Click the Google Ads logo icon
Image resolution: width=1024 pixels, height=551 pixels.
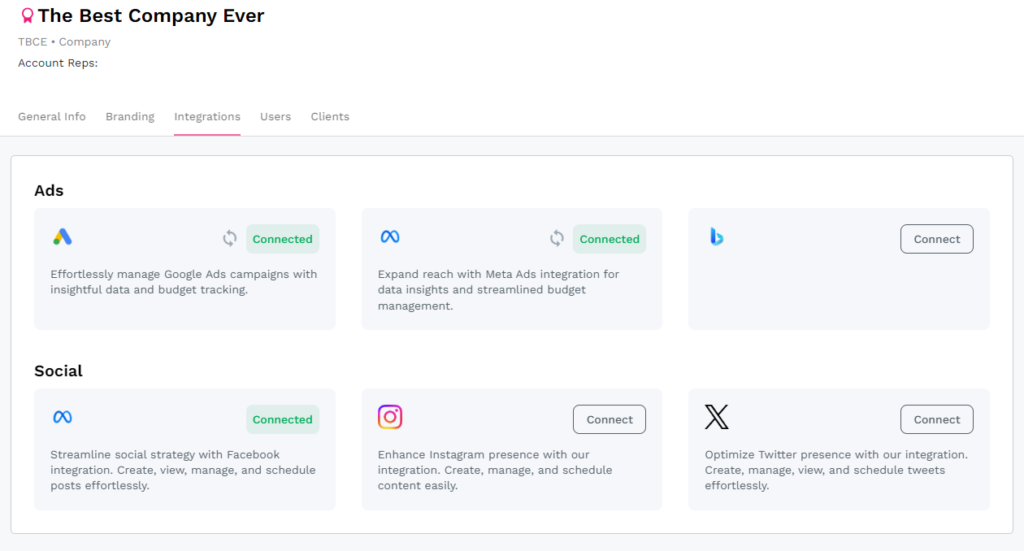pyautogui.click(x=62, y=237)
